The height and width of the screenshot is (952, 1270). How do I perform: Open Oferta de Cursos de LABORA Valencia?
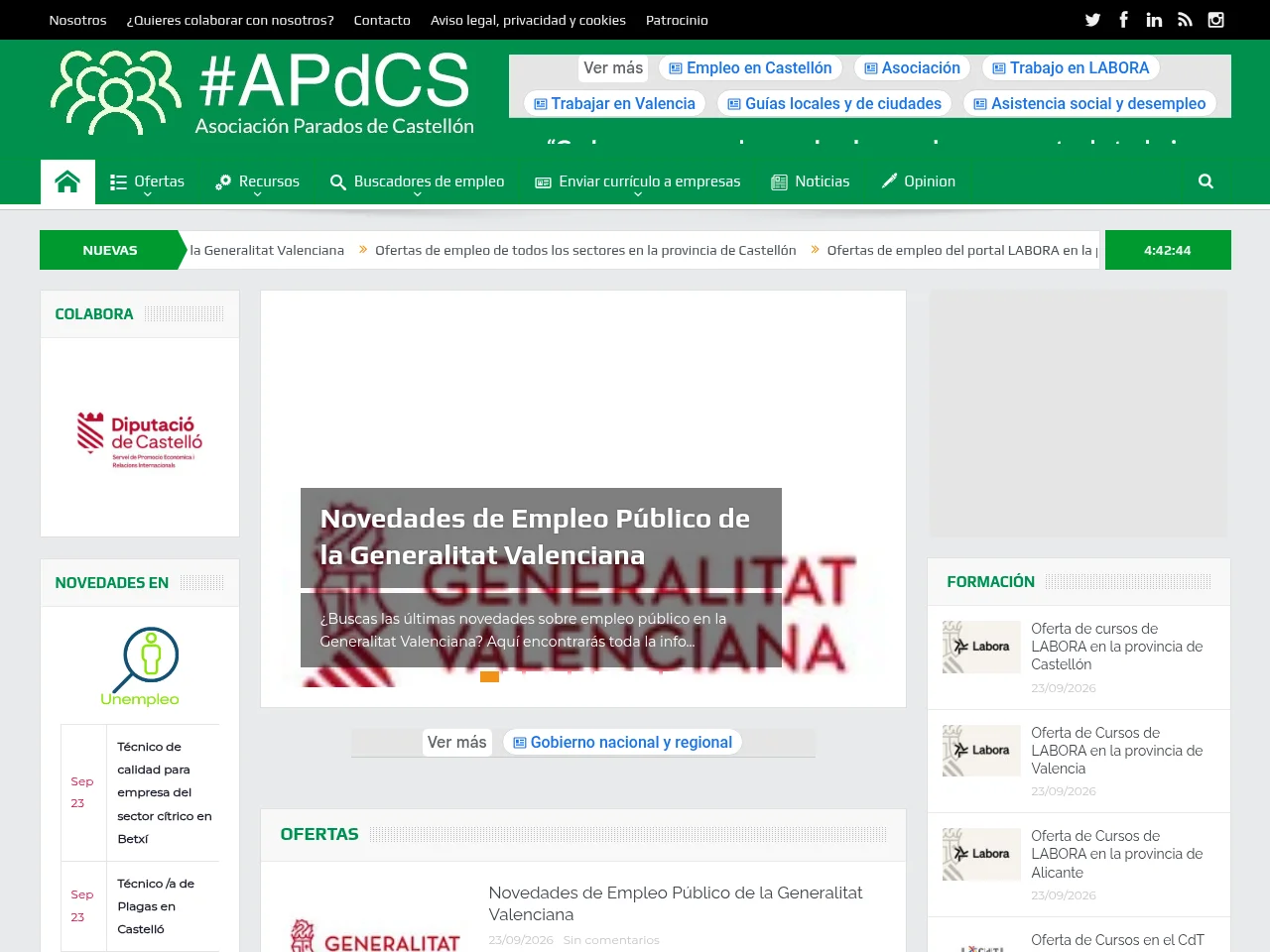click(x=1117, y=751)
